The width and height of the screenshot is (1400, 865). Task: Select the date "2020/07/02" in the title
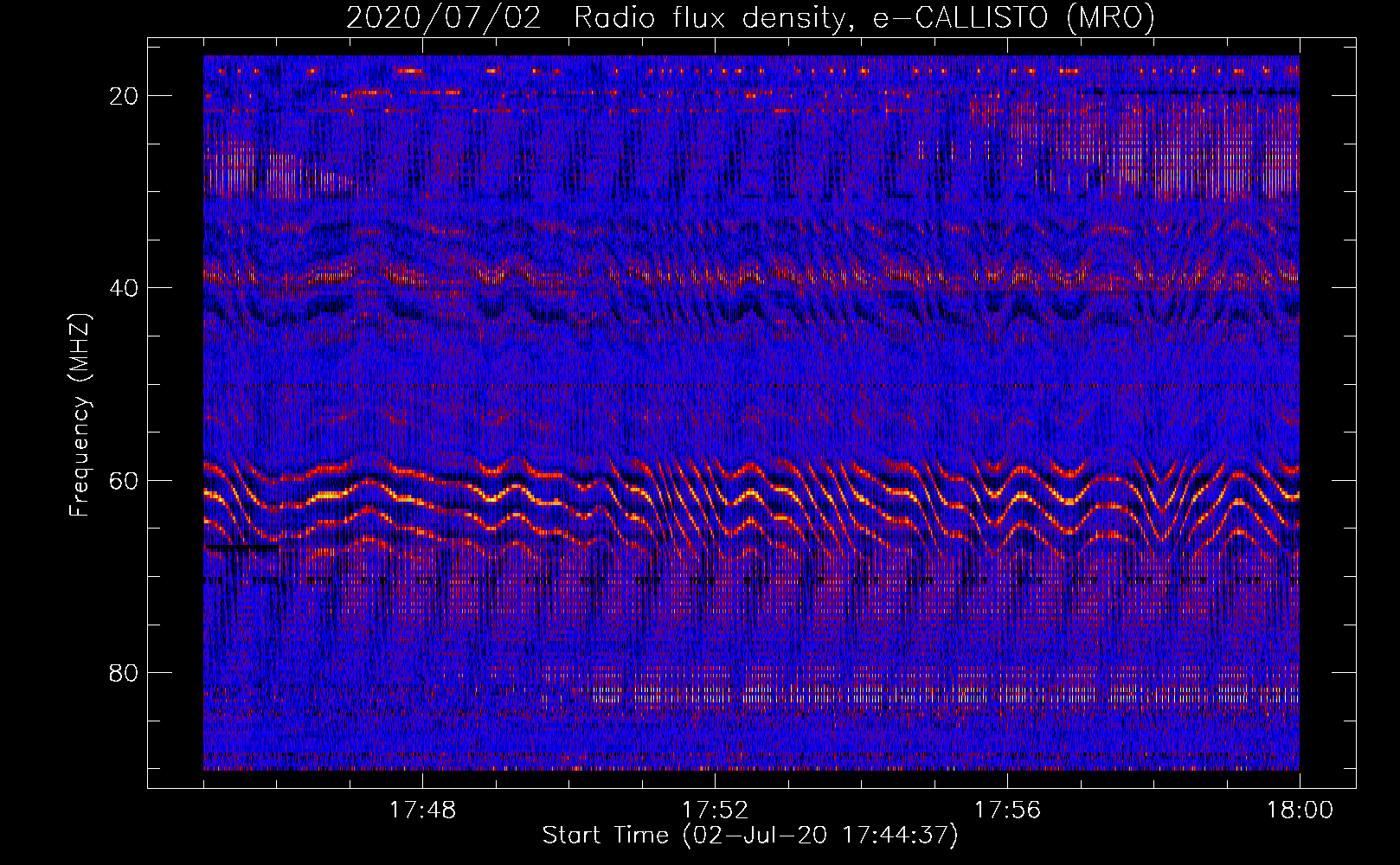[x=444, y=17]
